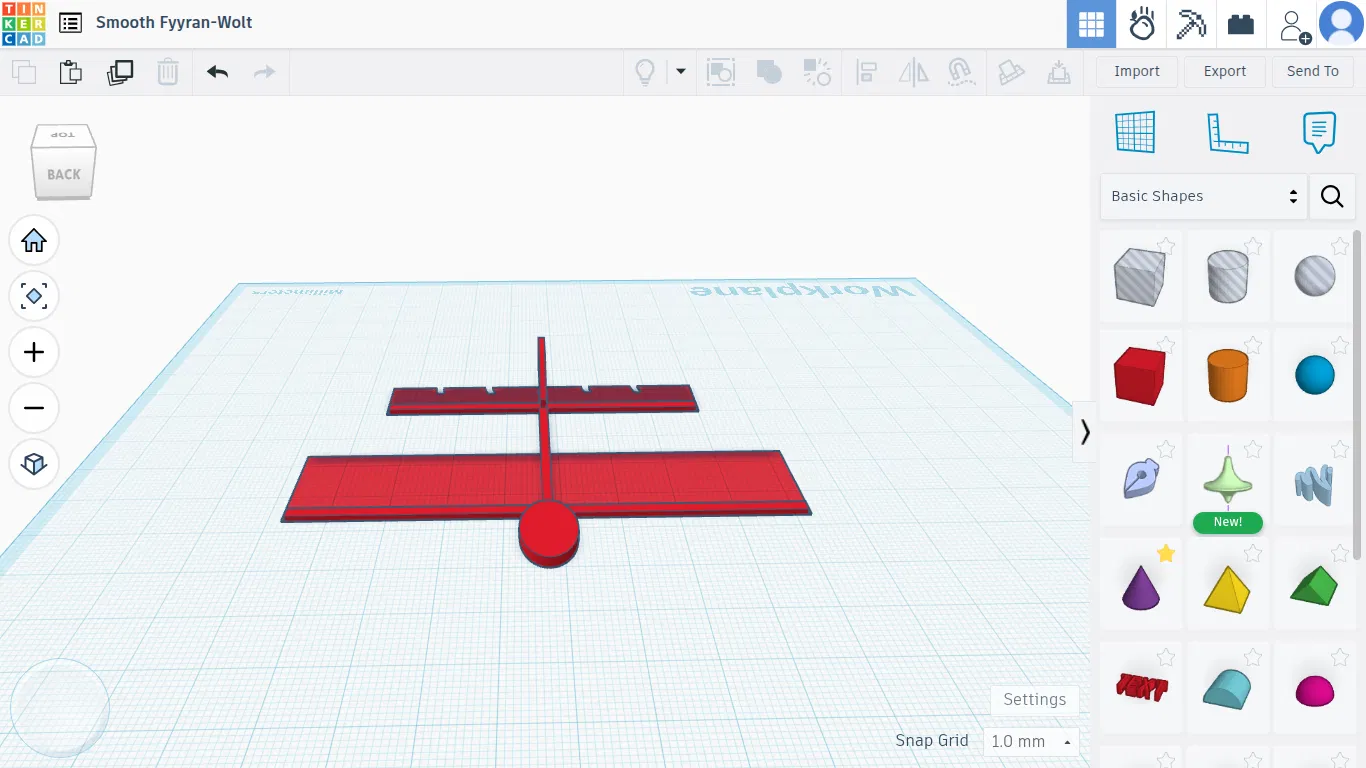Select the green spinning top New shape
Screen dimensions: 1366x768
coord(1228,480)
